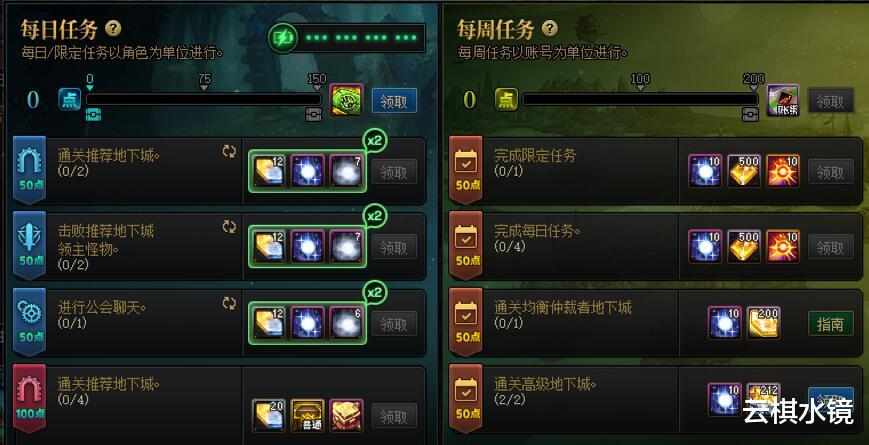Click the green daily reward chest icon
869x445 pixels.
pos(346,100)
